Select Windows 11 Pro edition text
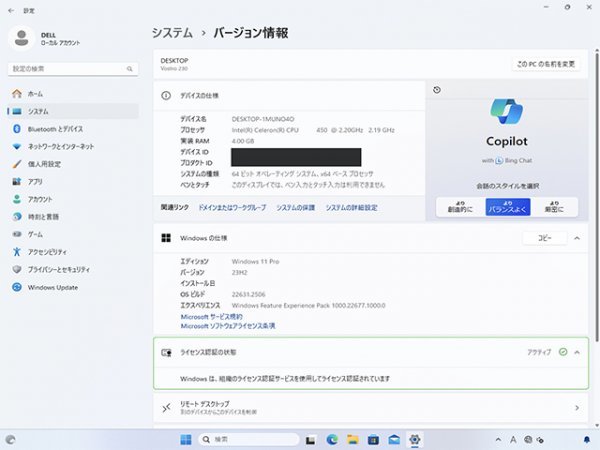This screenshot has width=600, height=450. (x=255, y=262)
